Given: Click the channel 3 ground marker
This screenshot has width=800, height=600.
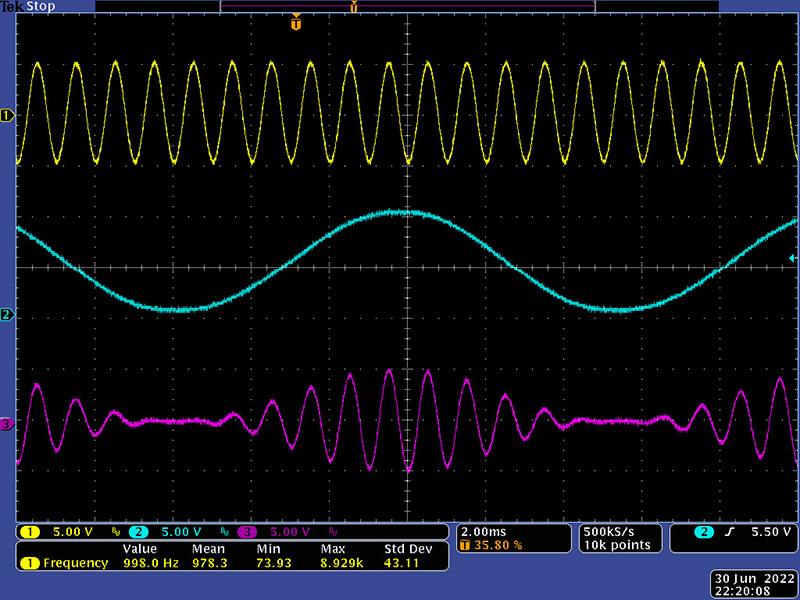Looking at the screenshot, I should pyautogui.click(x=7, y=425).
